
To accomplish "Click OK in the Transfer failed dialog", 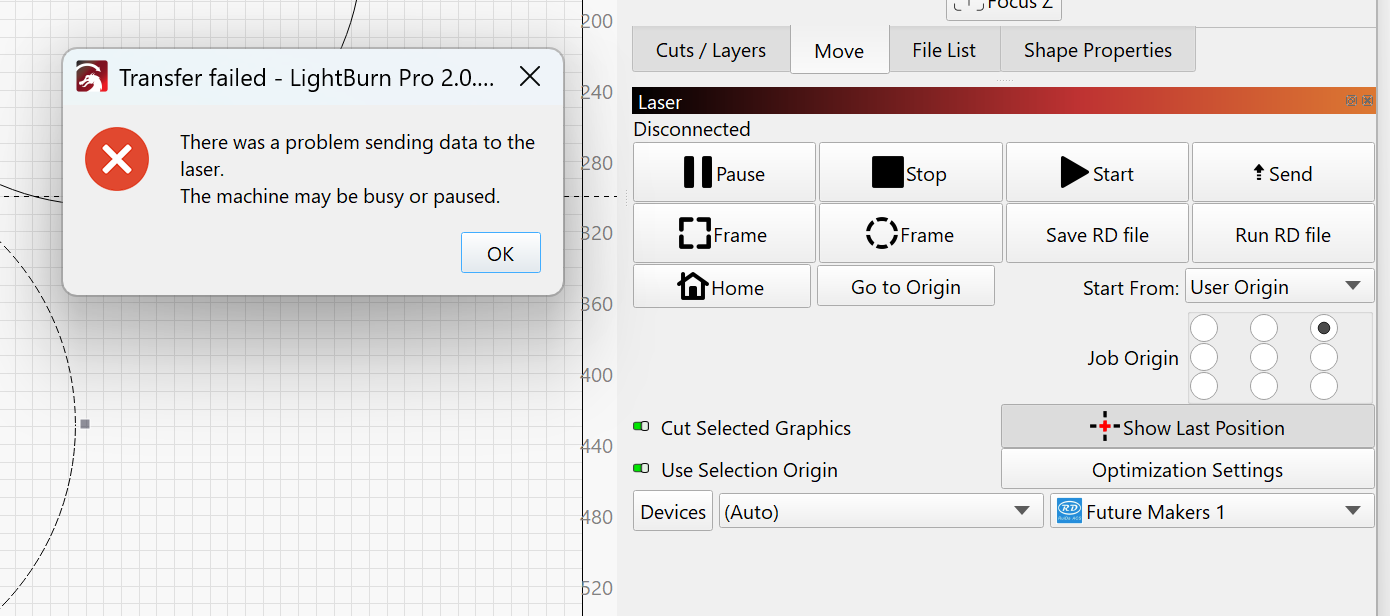I will point(500,253).
